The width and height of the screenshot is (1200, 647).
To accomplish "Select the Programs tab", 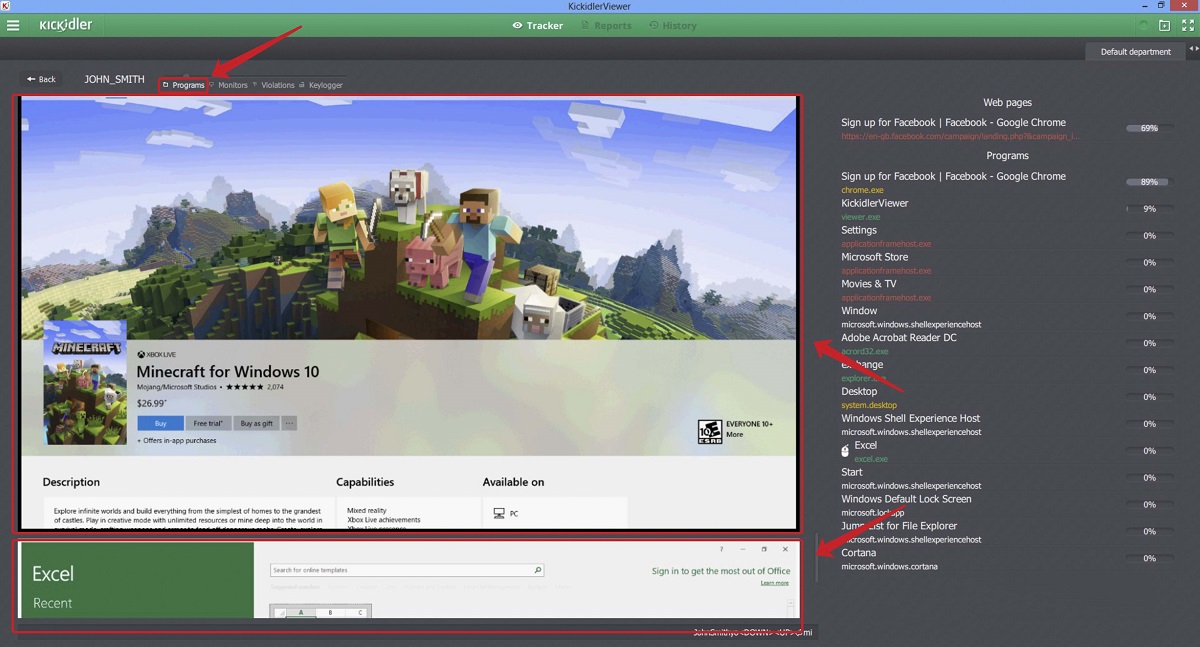I will click(x=184, y=85).
